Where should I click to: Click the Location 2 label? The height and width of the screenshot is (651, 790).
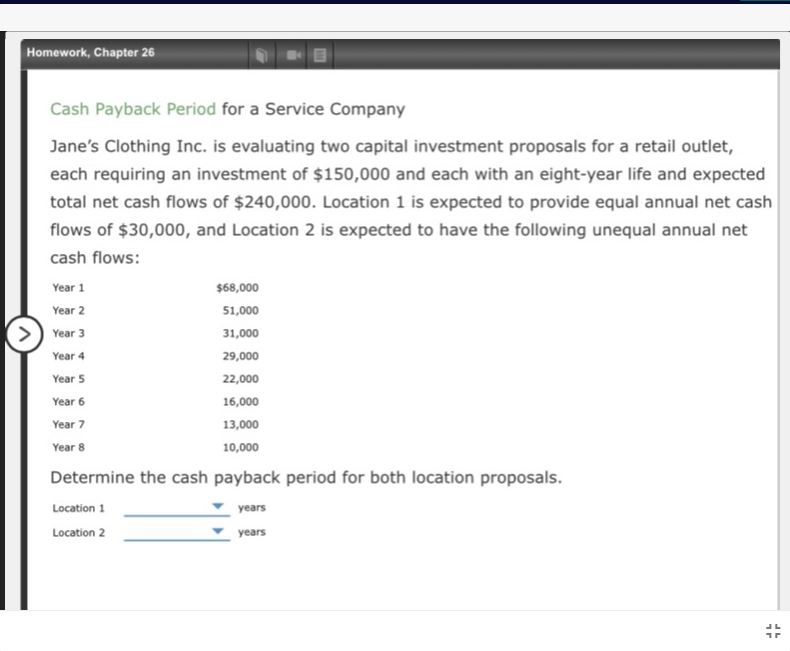pyautogui.click(x=79, y=533)
